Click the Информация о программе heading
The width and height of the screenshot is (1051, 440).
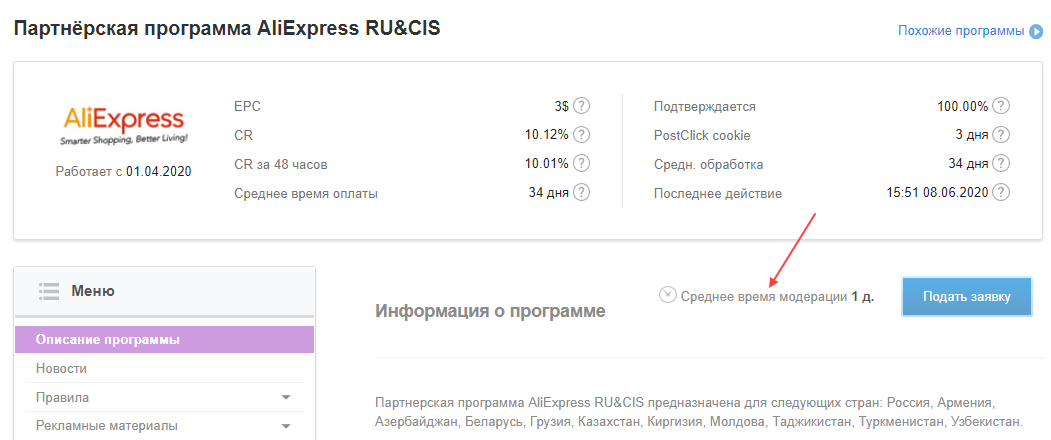coord(490,312)
